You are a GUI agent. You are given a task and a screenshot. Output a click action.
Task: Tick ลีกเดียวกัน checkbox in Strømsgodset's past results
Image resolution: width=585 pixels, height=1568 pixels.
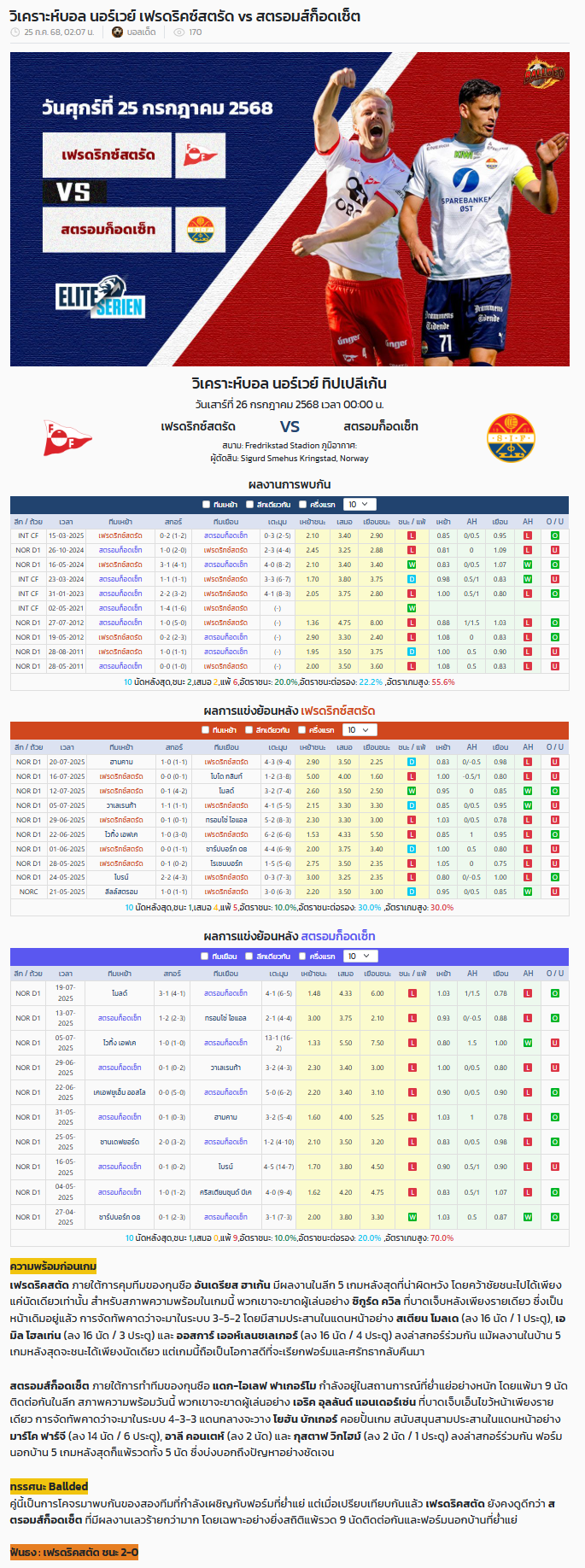[x=249, y=957]
